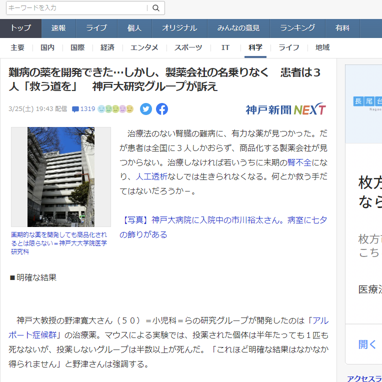Select the IT category
The image size is (382, 382).
coord(225,48)
